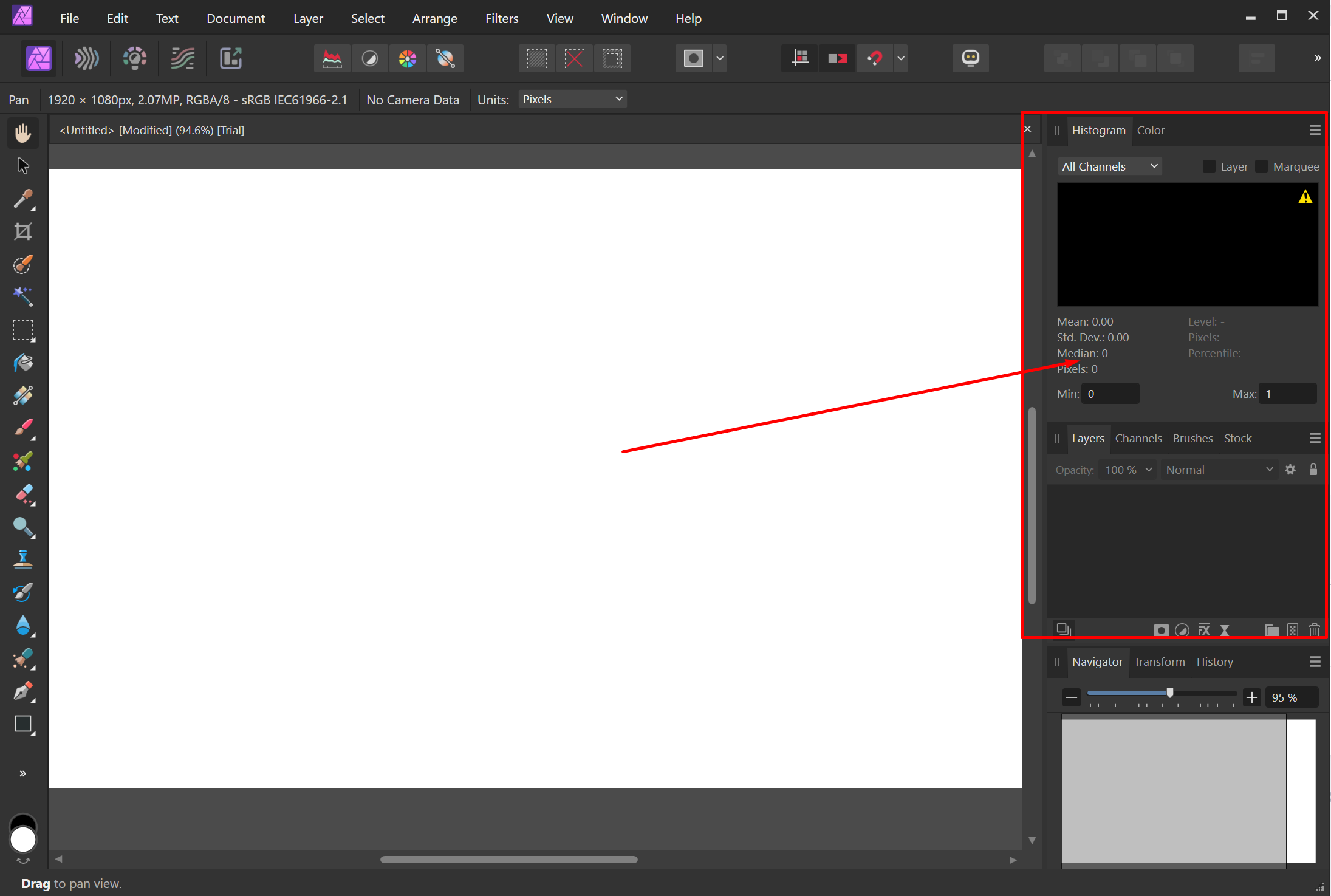1331x896 pixels.
Task: Open the All Channels dropdown
Action: point(1109,166)
